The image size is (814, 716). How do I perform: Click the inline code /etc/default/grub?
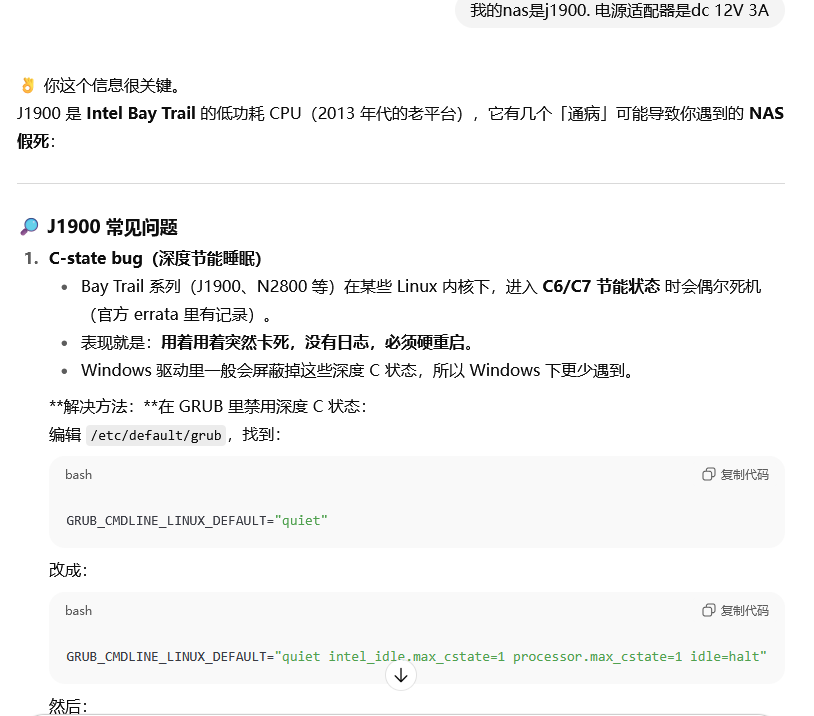[x=156, y=435]
